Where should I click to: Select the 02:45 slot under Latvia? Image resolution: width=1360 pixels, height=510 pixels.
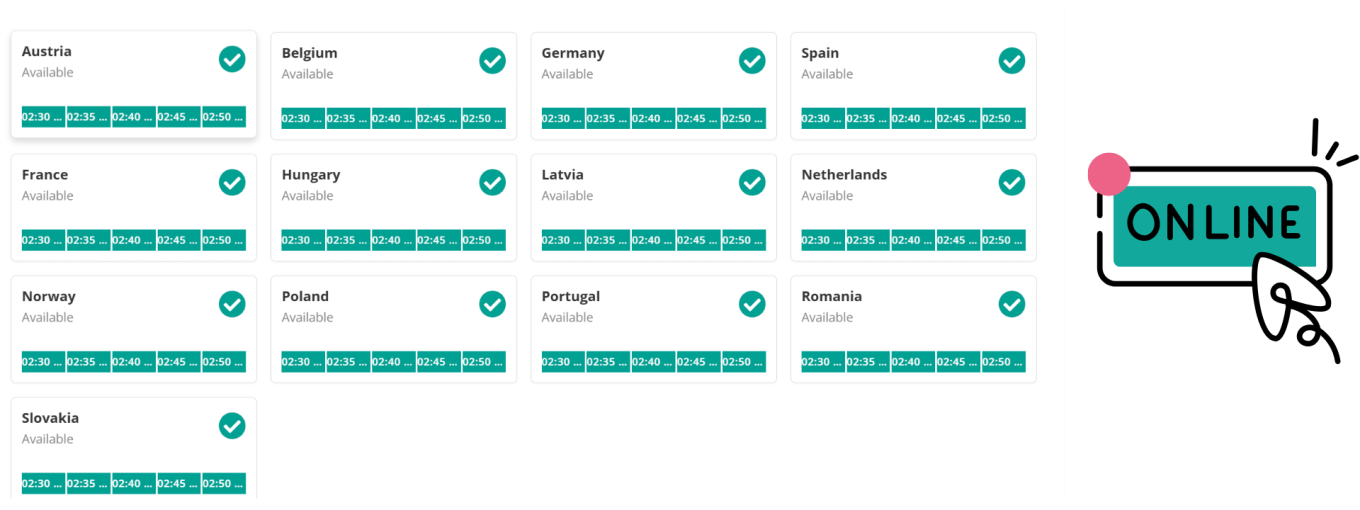click(698, 240)
